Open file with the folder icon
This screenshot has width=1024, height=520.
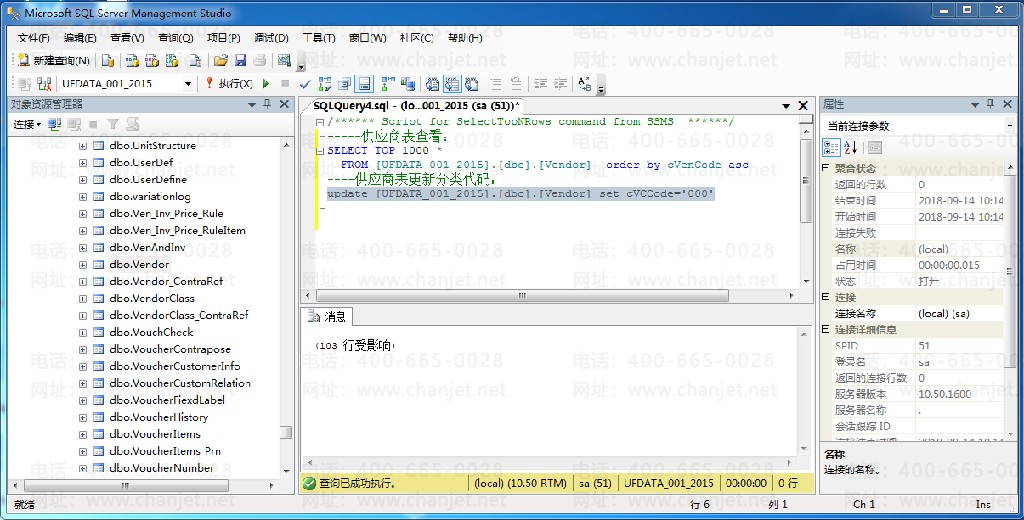click(x=221, y=61)
